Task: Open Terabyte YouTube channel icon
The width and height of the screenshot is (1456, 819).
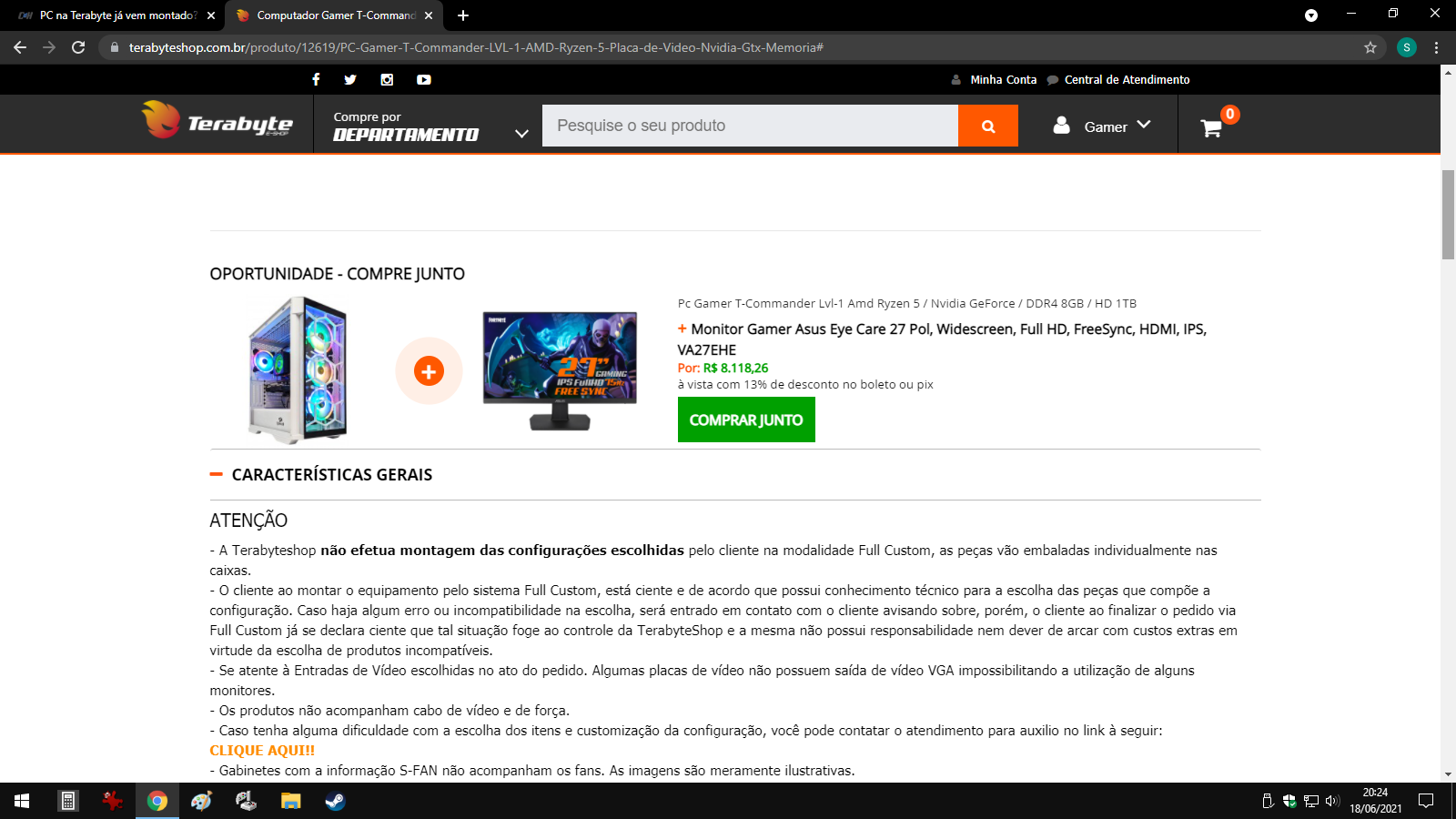Action: coord(424,79)
